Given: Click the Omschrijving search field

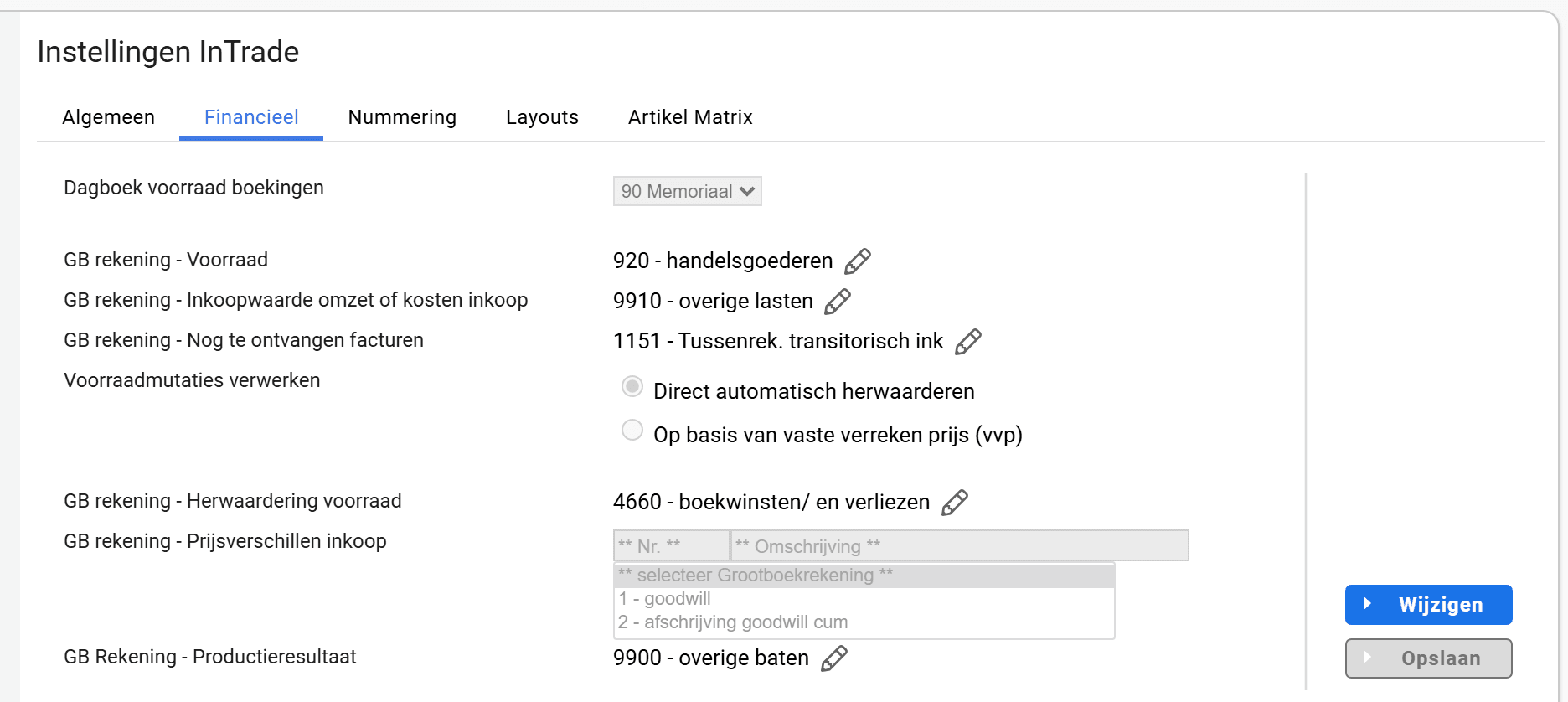Looking at the screenshot, I should tap(960, 546).
